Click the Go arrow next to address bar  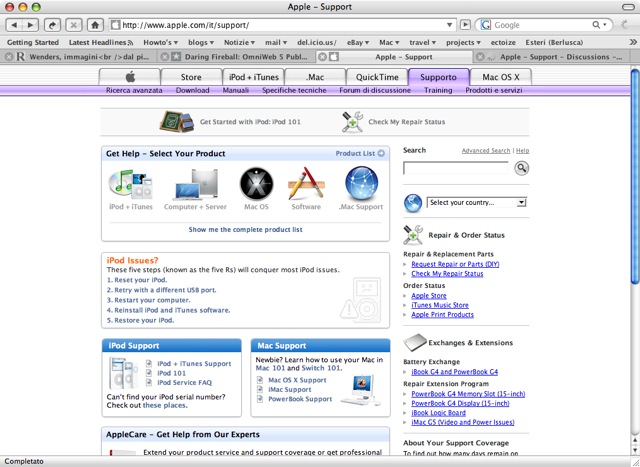(x=465, y=25)
